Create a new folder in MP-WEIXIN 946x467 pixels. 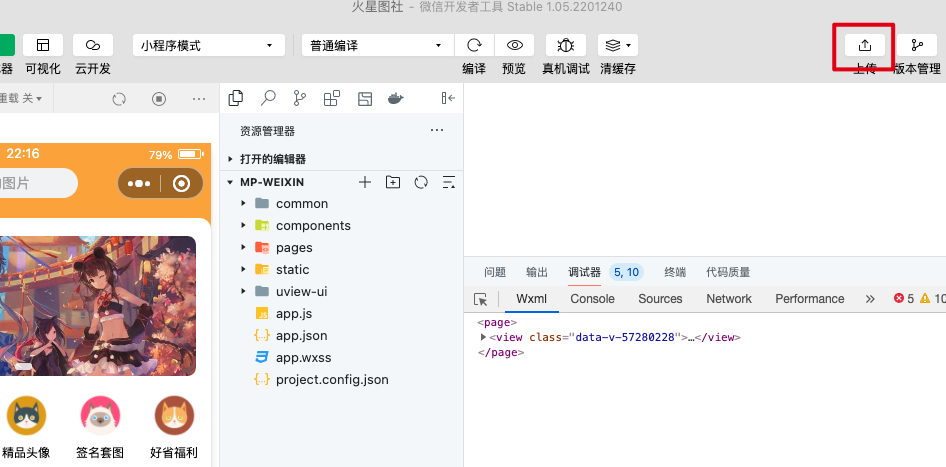(x=393, y=182)
